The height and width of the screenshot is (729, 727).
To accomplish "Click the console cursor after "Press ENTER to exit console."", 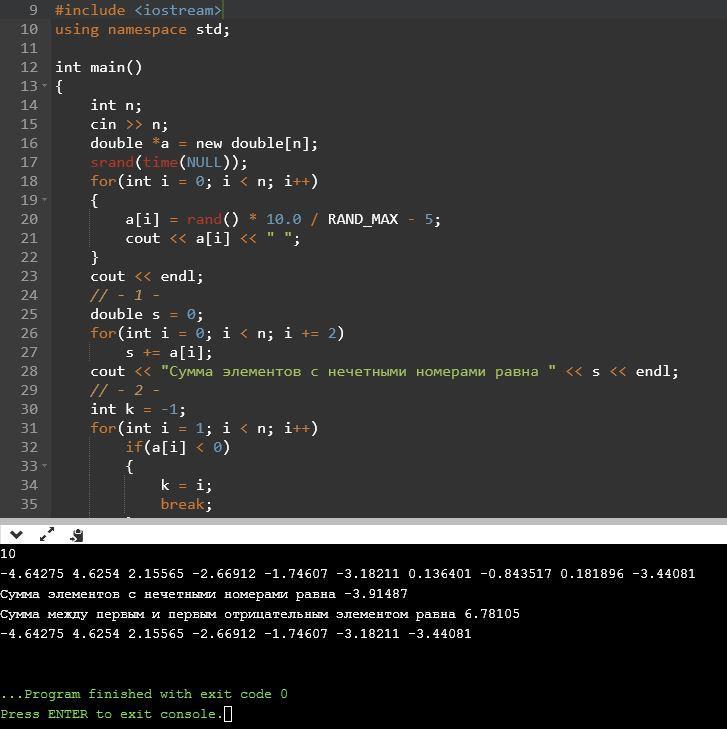I will [x=228, y=714].
